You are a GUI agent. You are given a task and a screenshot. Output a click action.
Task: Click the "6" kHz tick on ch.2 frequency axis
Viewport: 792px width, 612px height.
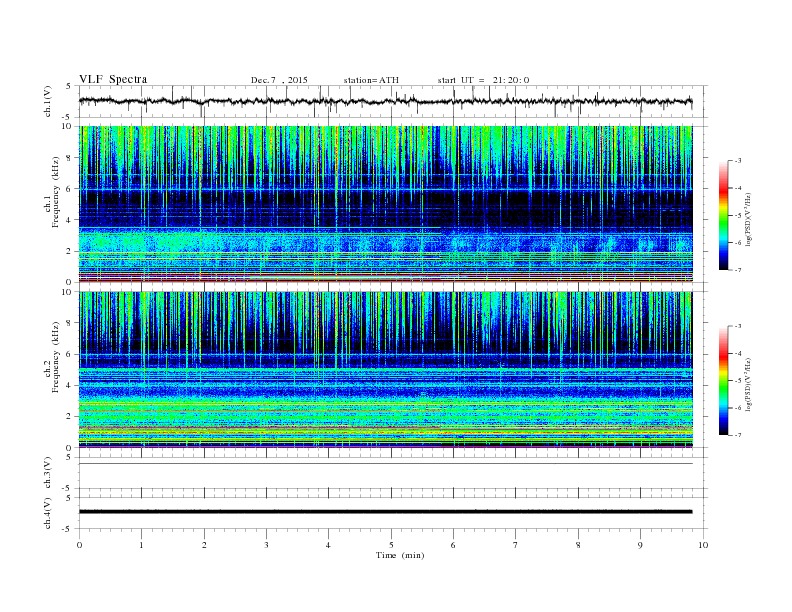click(x=70, y=354)
